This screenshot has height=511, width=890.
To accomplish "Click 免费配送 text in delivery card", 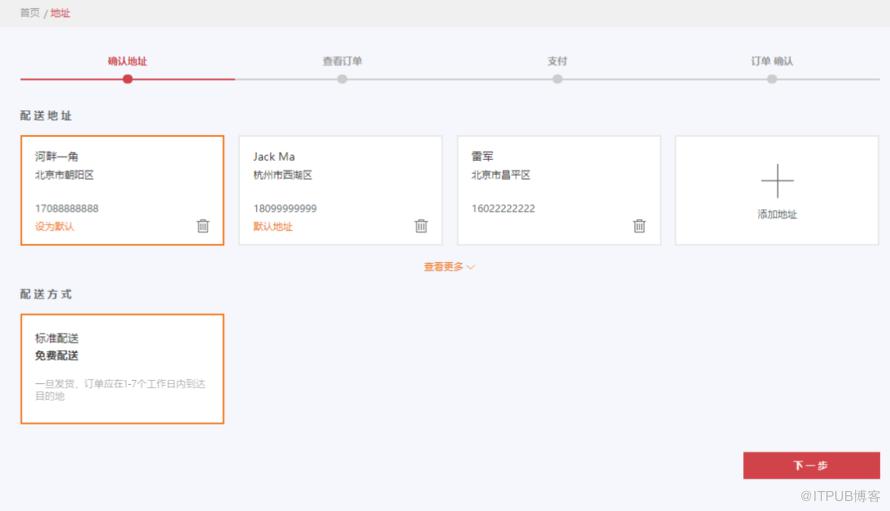I will pyautogui.click(x=57, y=355).
